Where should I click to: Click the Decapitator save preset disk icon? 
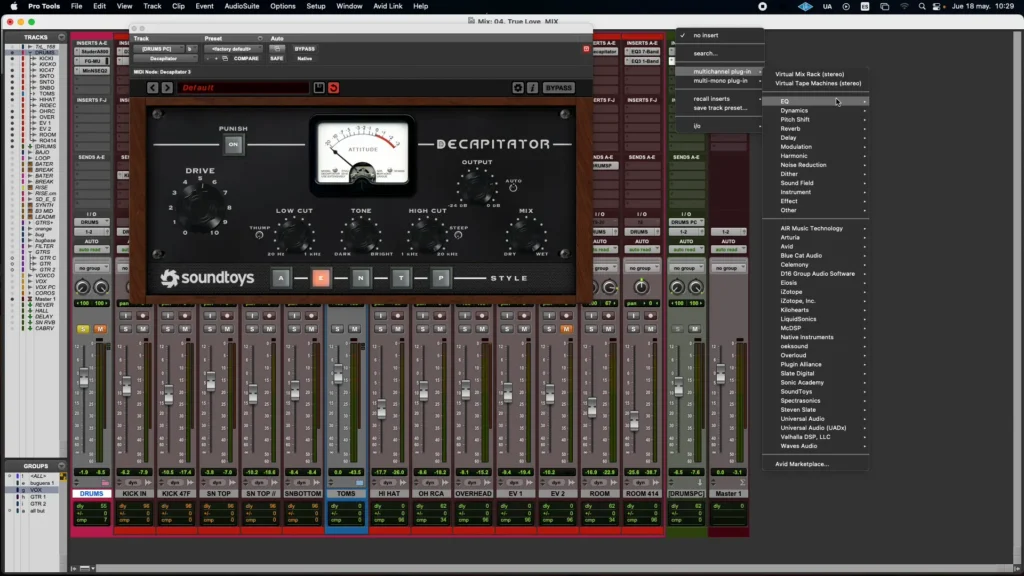(x=319, y=88)
